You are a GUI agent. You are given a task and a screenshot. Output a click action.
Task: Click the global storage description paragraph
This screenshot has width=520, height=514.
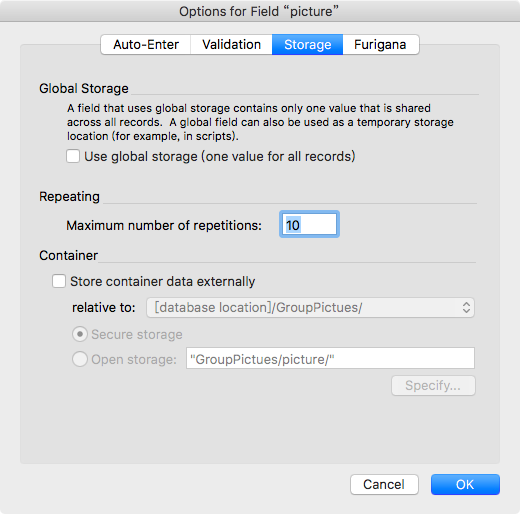(260, 122)
